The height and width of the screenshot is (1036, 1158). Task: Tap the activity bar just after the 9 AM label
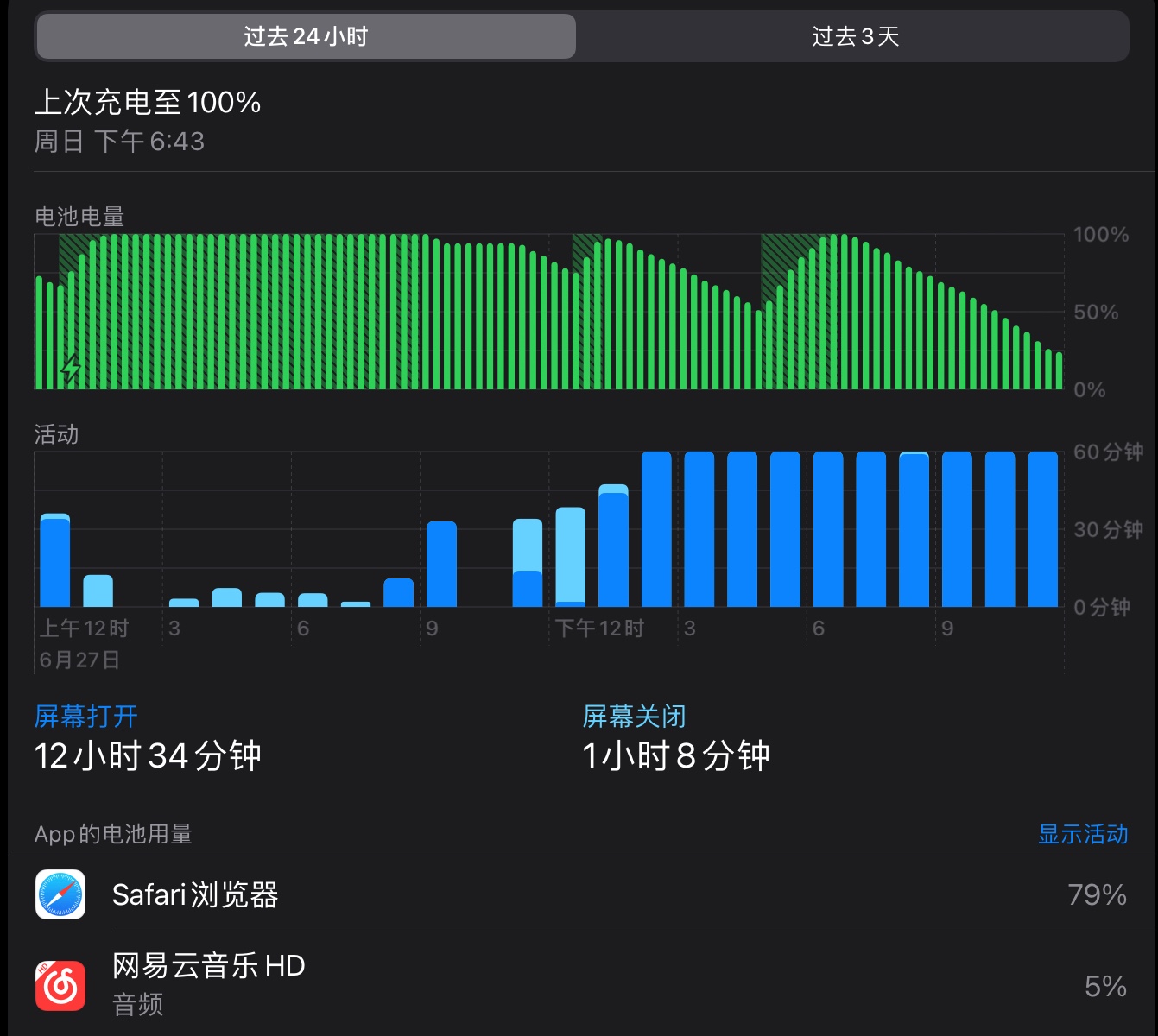441,565
